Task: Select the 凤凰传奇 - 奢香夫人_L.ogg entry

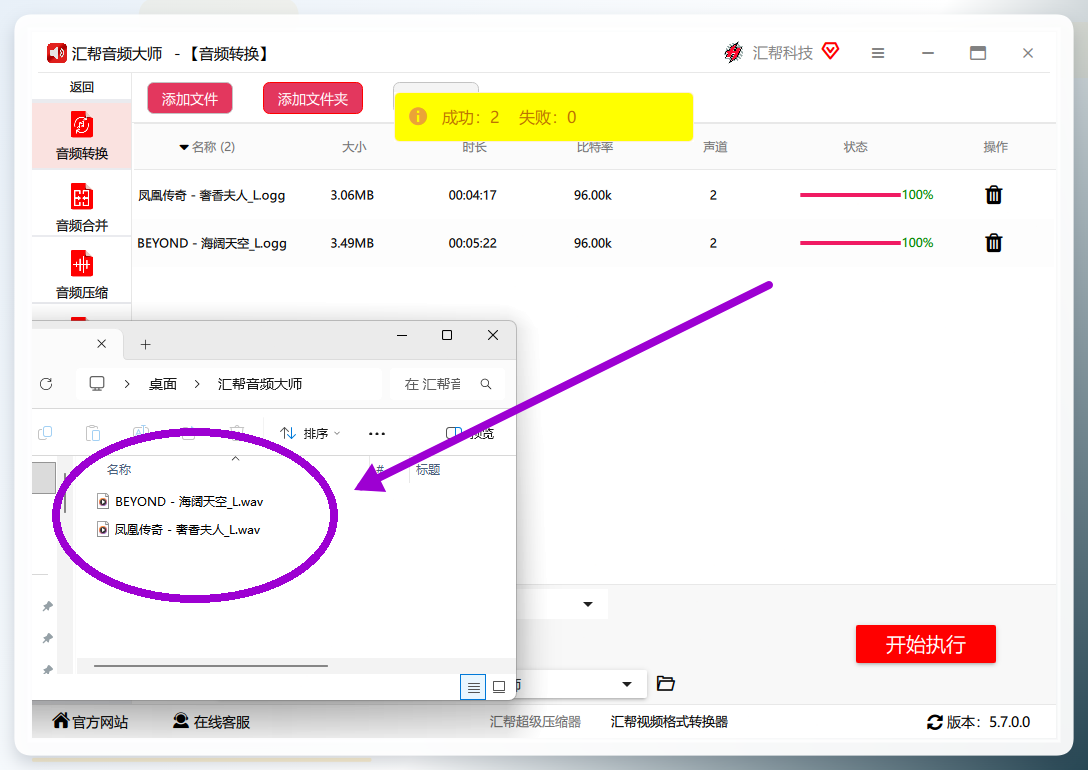Action: [x=212, y=196]
